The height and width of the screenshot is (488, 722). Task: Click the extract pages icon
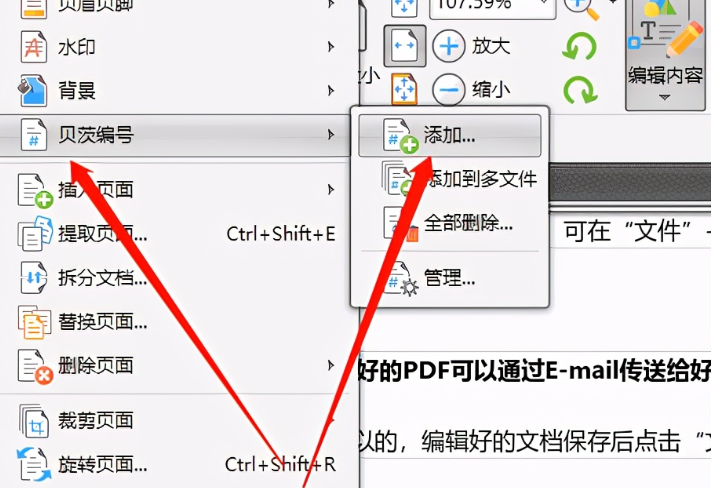click(x=35, y=233)
